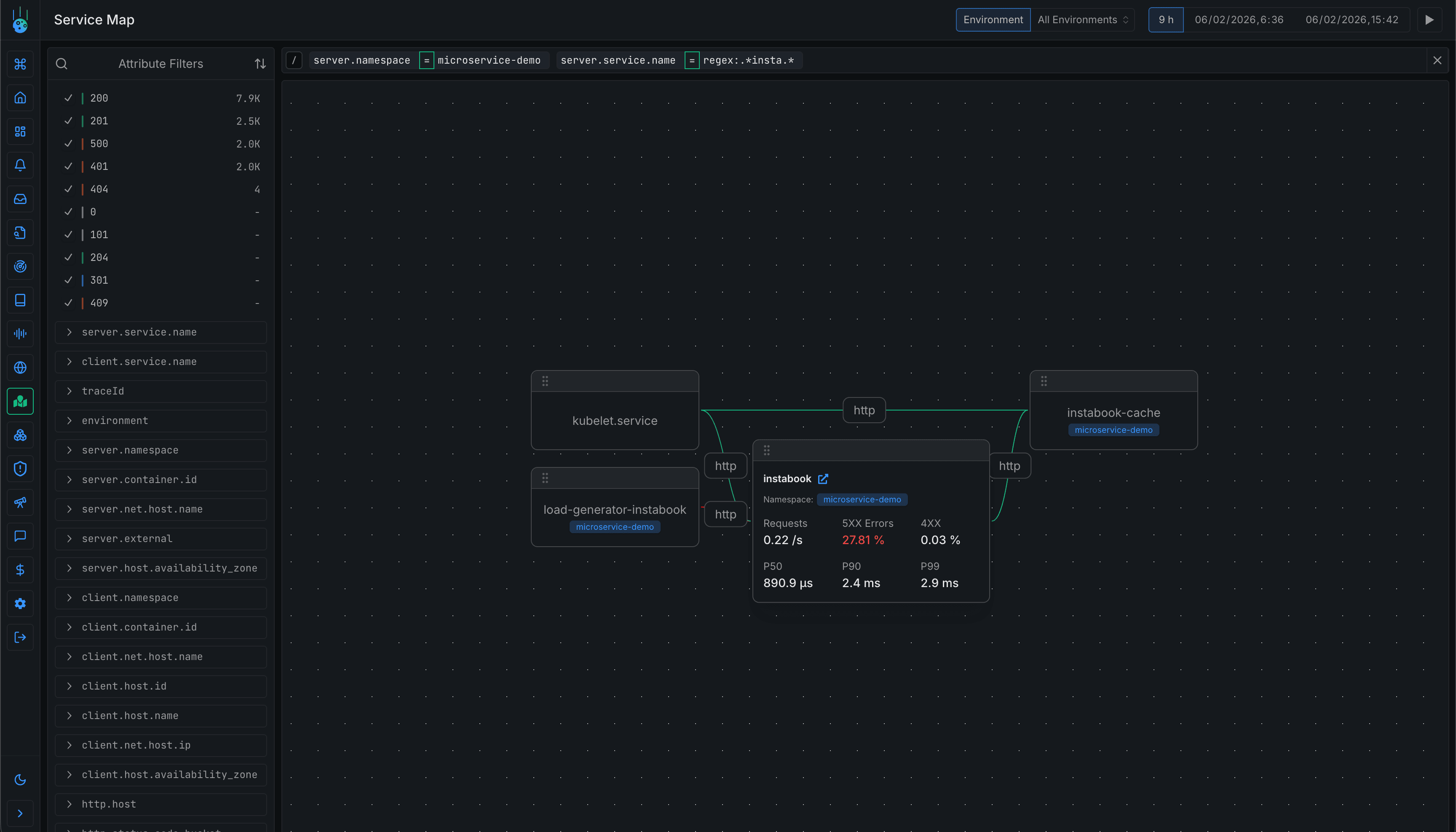Open billing via the dollar icon
The width and height of the screenshot is (1456, 832).
21,569
